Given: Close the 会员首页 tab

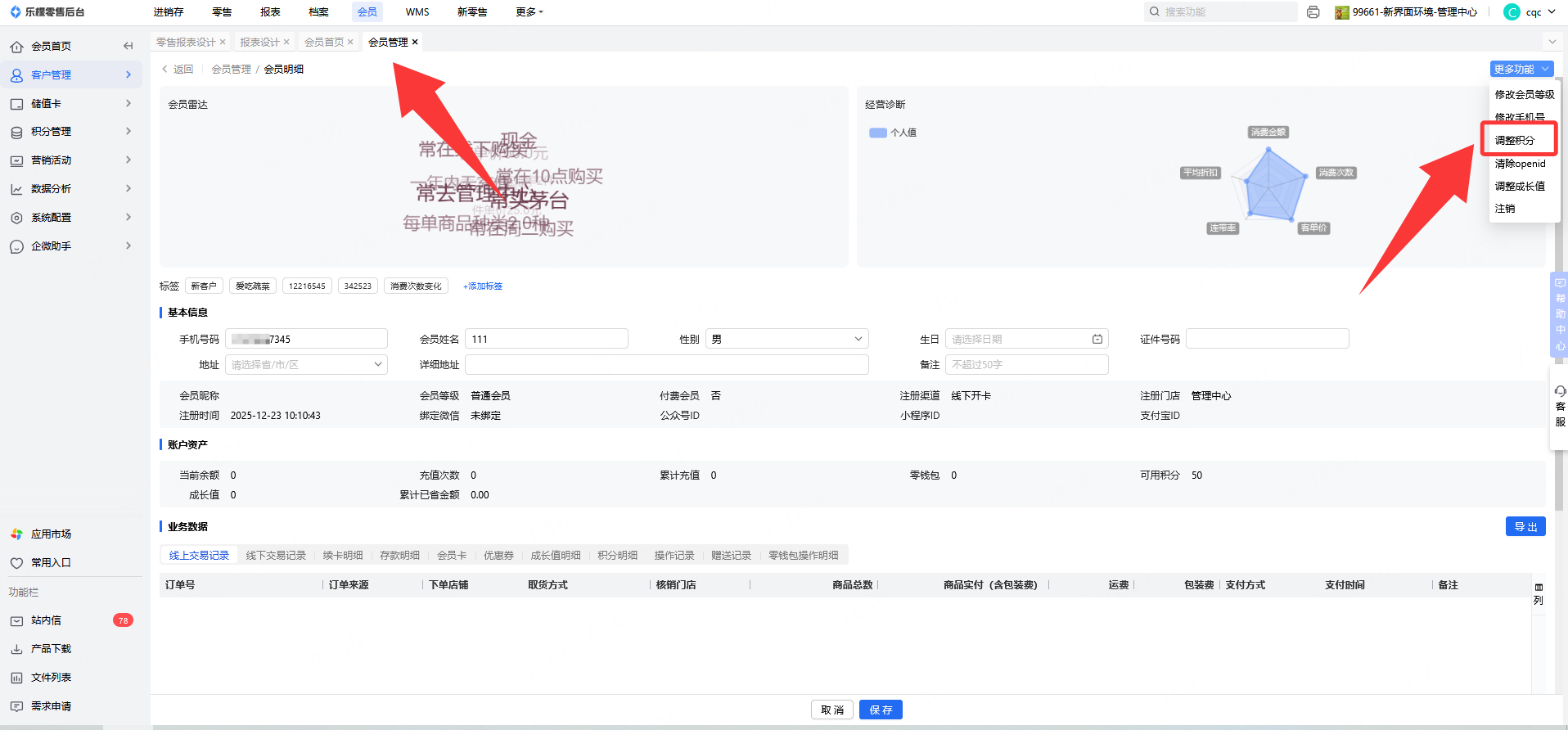Looking at the screenshot, I should (350, 42).
